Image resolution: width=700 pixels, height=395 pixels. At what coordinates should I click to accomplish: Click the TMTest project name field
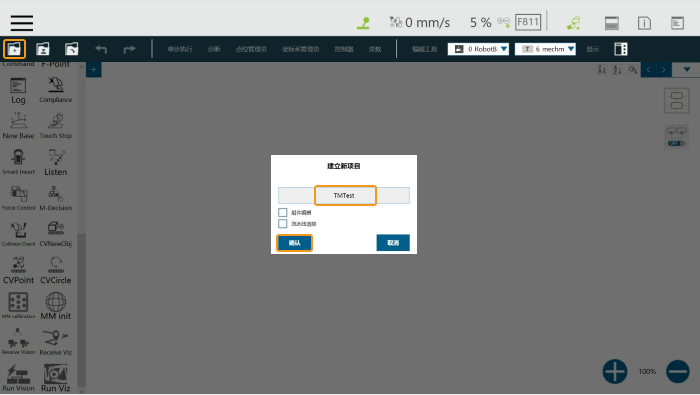tap(344, 195)
